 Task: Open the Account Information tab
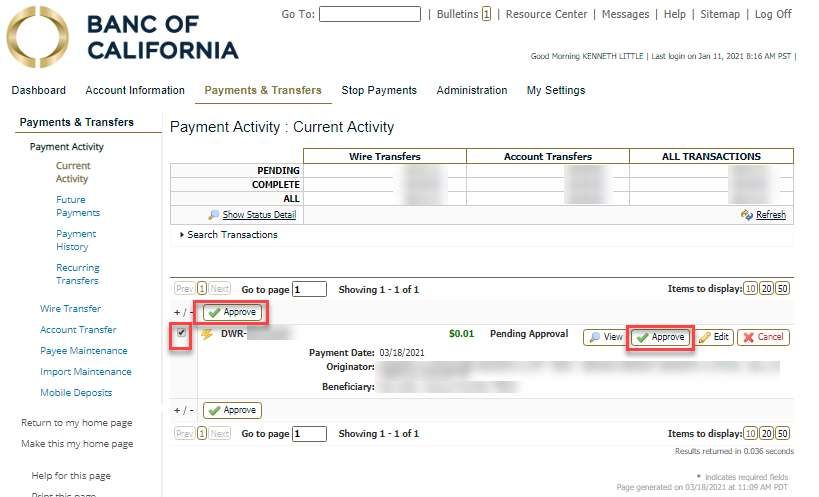pyautogui.click(x=135, y=90)
